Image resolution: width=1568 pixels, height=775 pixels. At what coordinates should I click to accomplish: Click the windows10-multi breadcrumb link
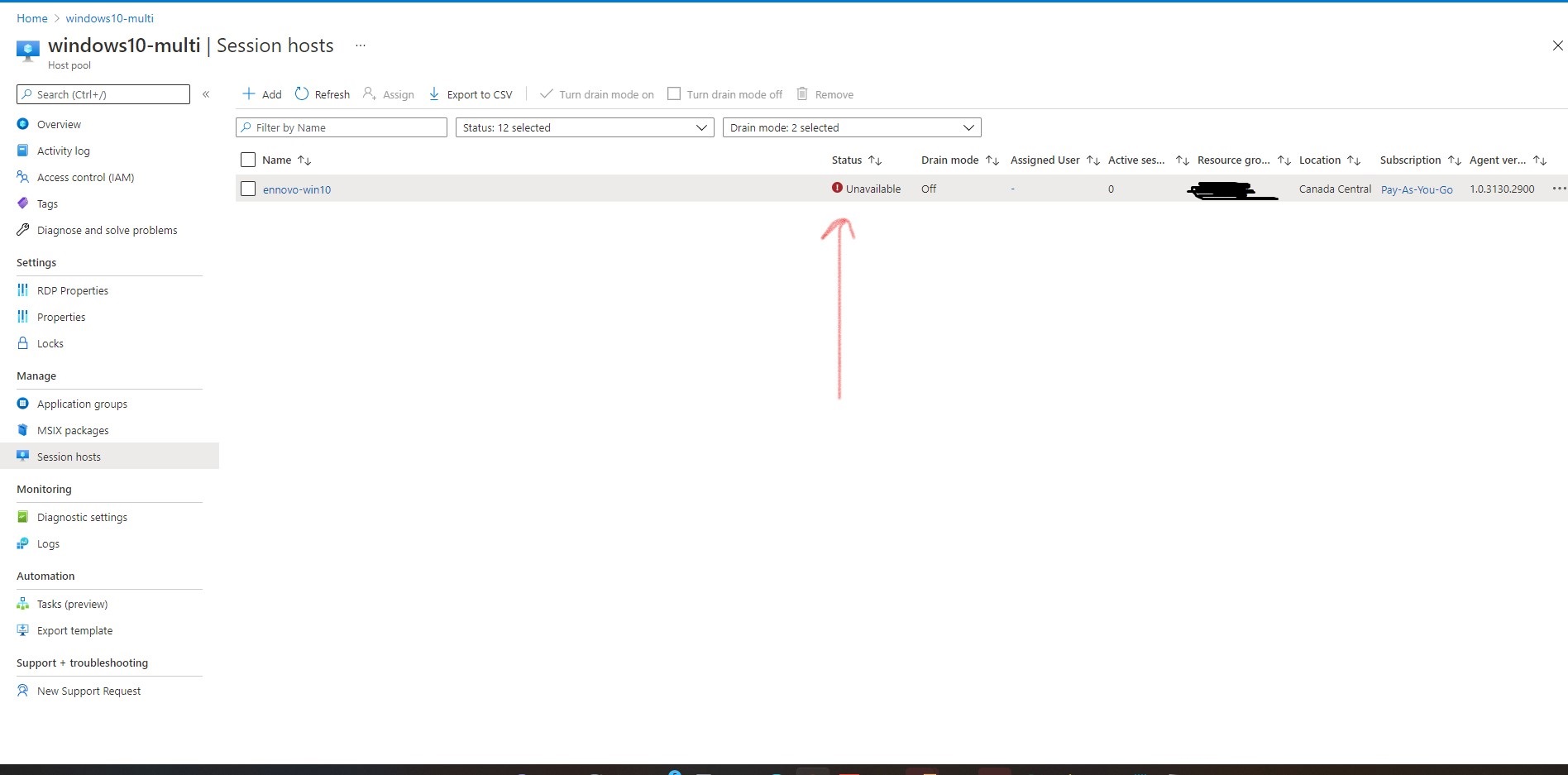(110, 18)
